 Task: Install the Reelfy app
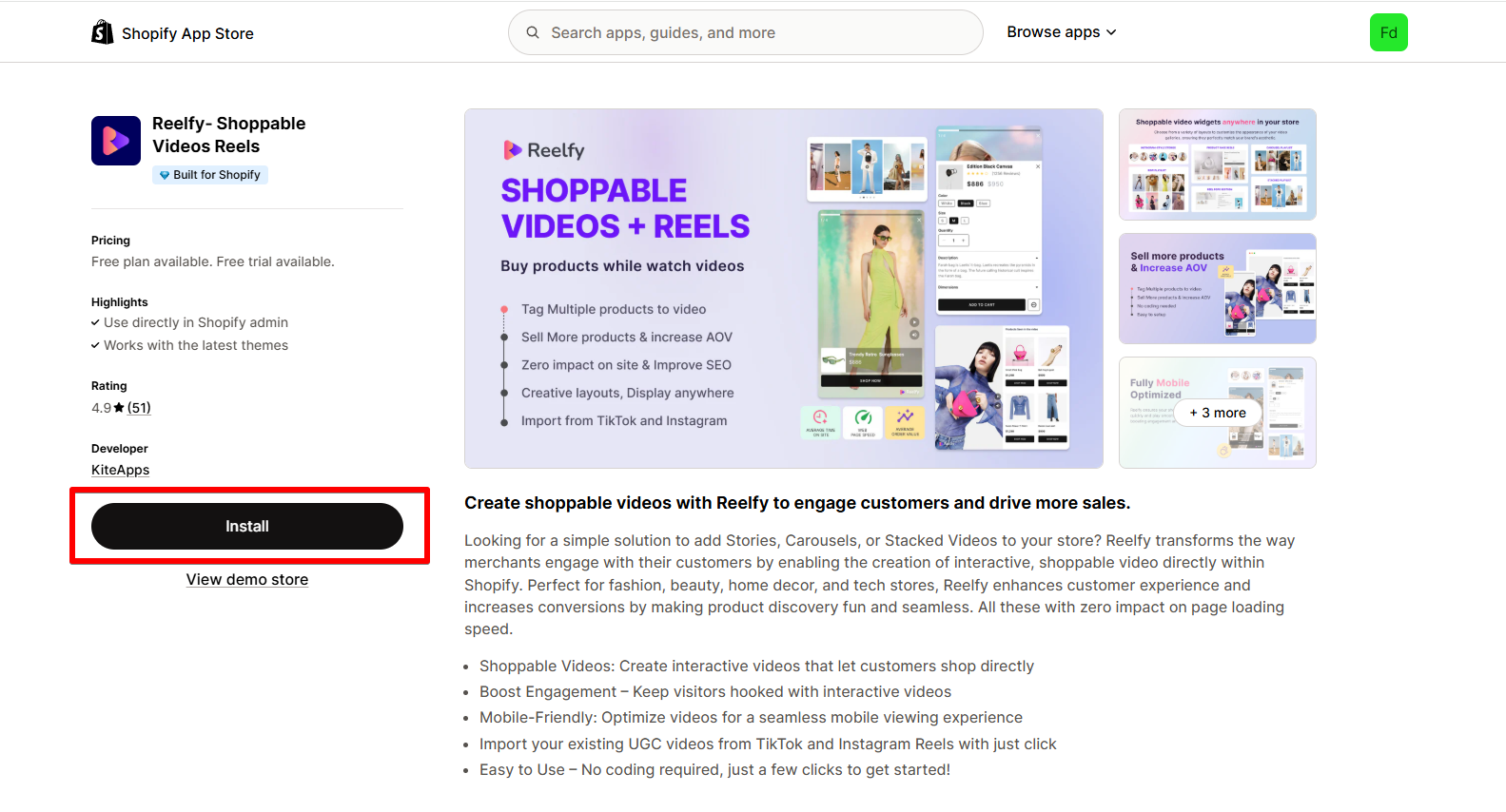click(x=247, y=526)
